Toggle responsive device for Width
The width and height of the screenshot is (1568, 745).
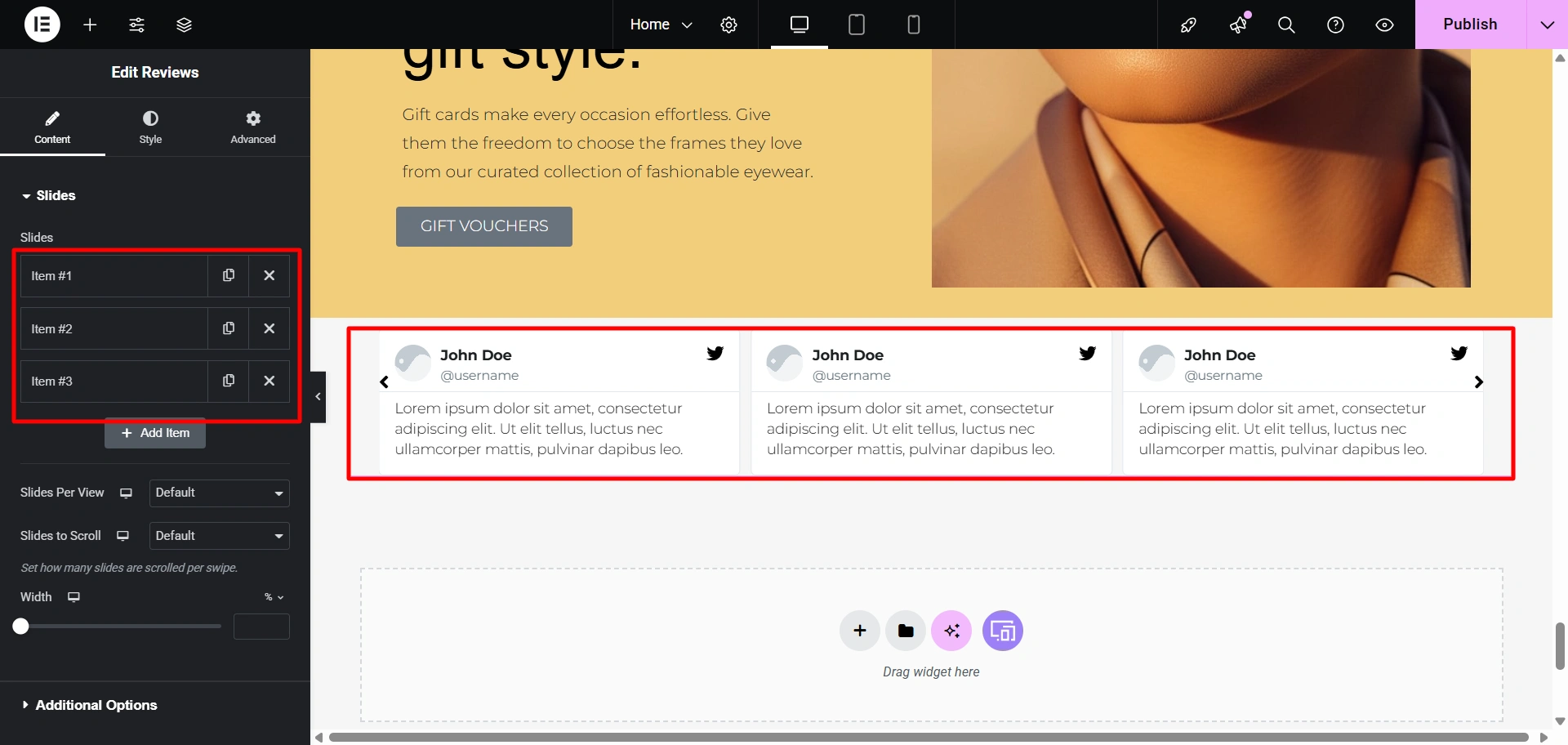pos(73,597)
